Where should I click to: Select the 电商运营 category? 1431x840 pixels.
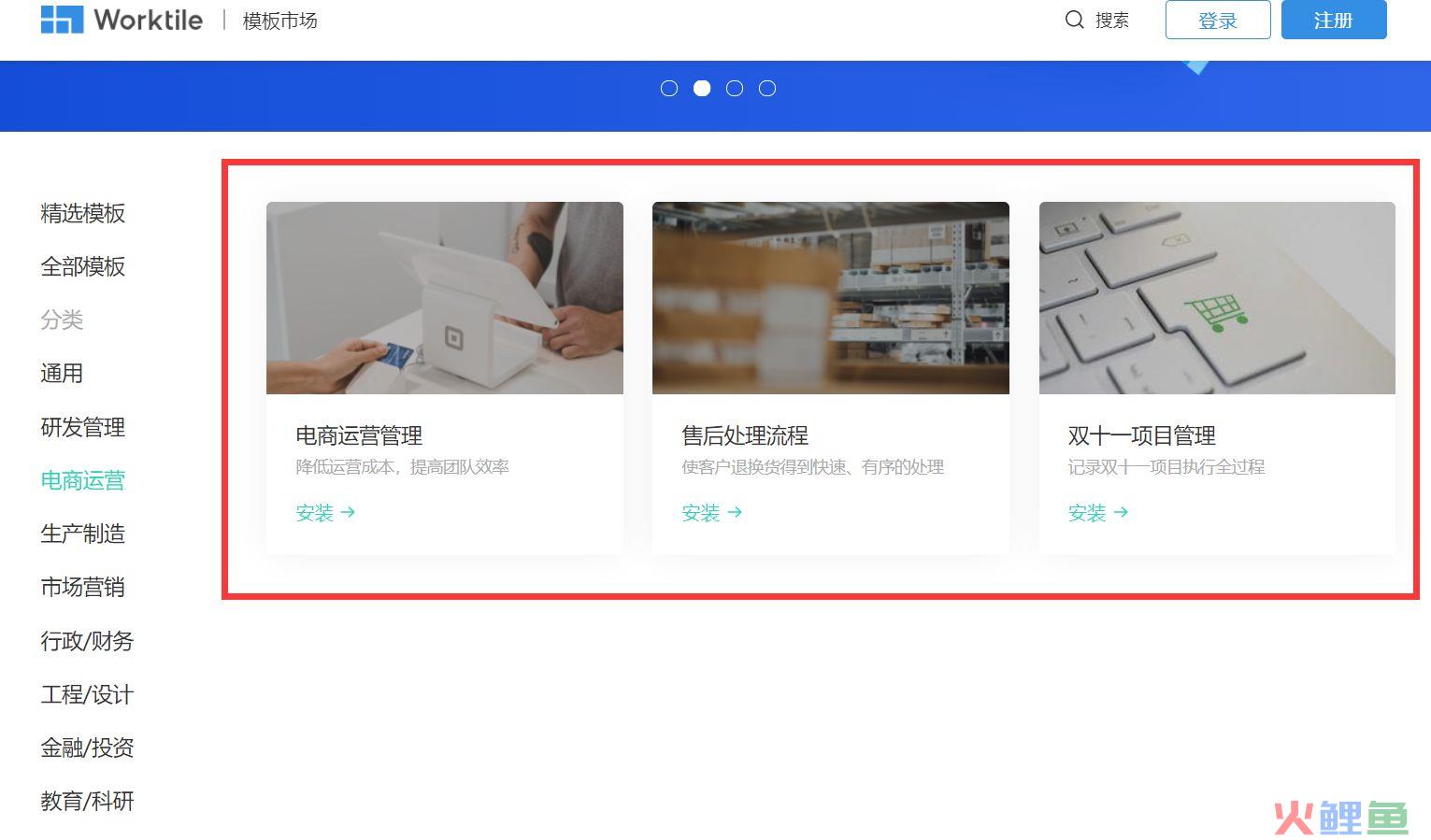pos(82,480)
